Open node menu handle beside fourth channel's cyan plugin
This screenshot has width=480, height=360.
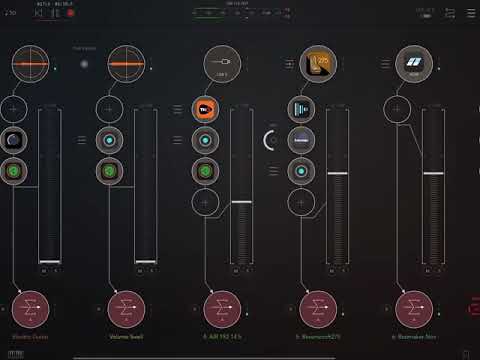coord(273,171)
